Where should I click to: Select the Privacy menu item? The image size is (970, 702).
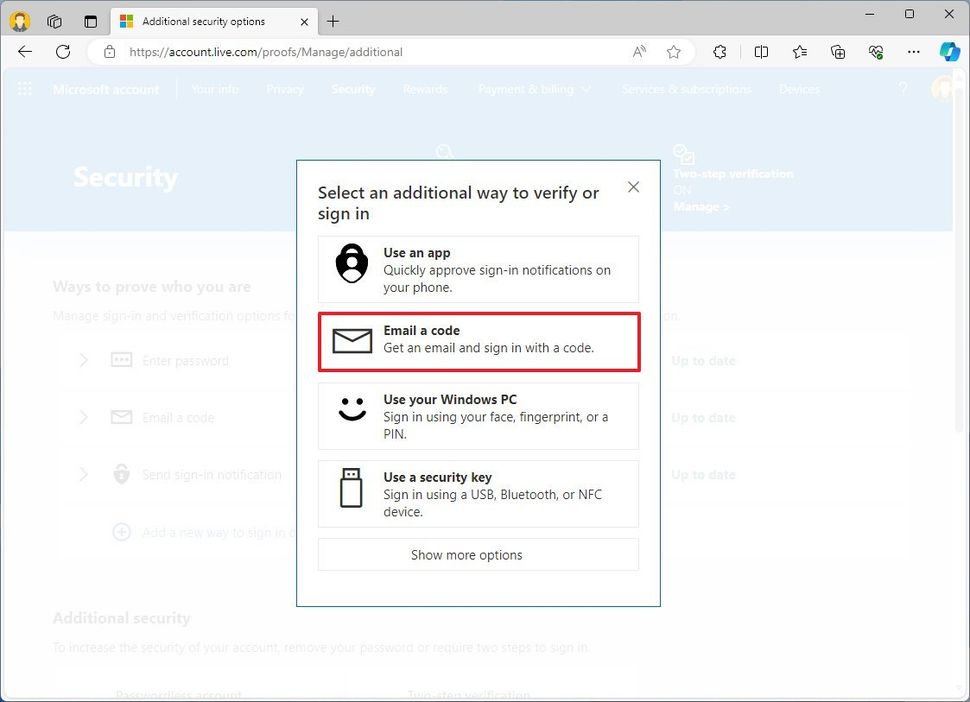click(x=285, y=89)
